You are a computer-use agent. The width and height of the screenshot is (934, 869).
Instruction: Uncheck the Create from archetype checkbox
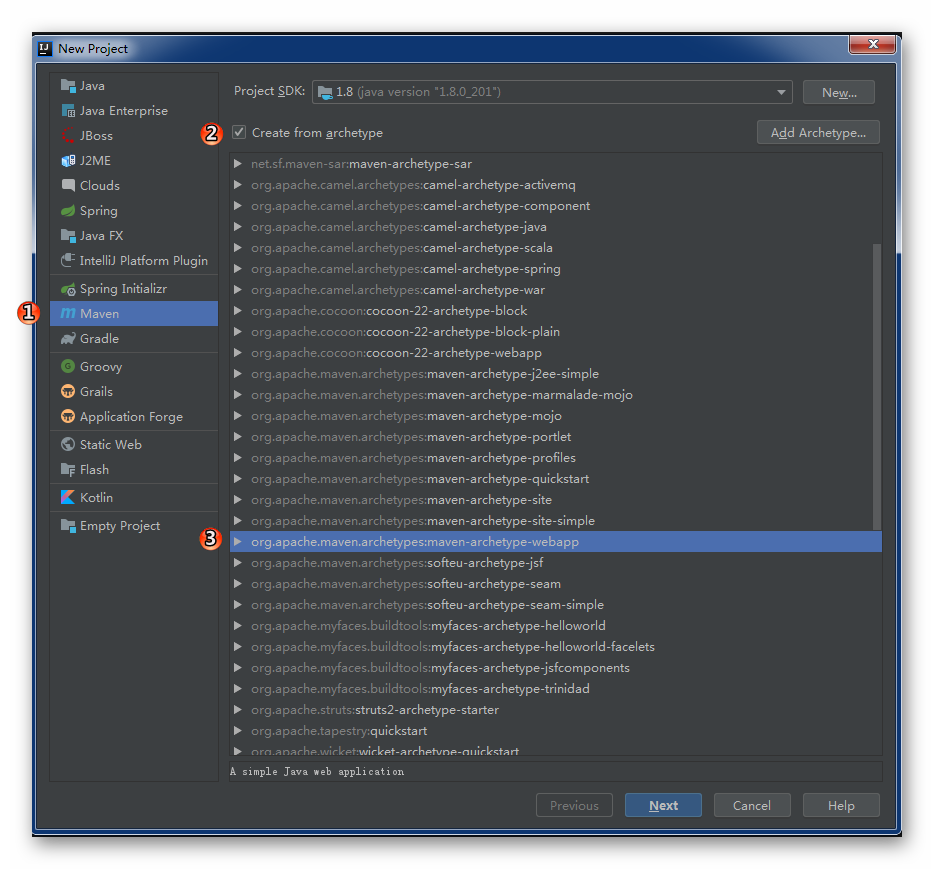pyautogui.click(x=237, y=131)
